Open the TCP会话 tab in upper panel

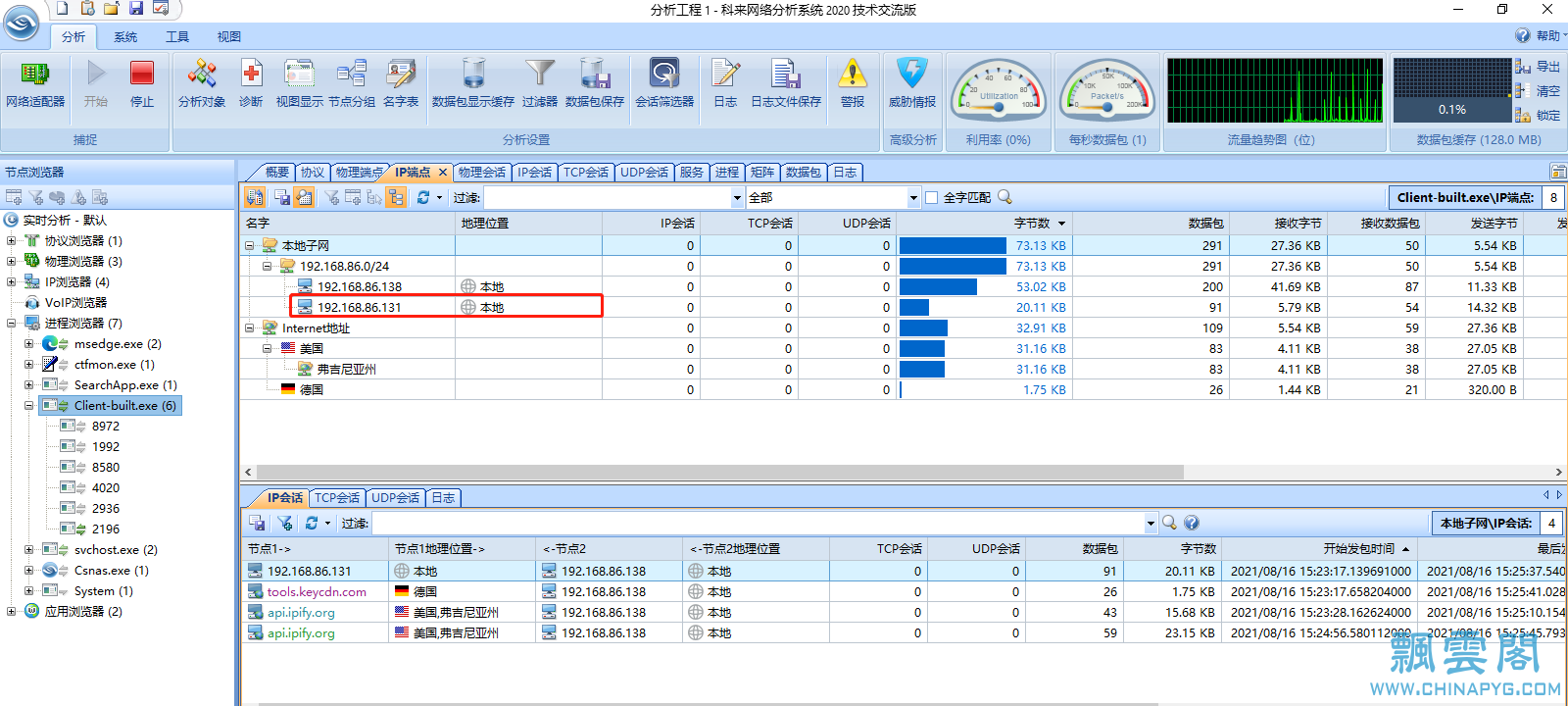tap(586, 173)
